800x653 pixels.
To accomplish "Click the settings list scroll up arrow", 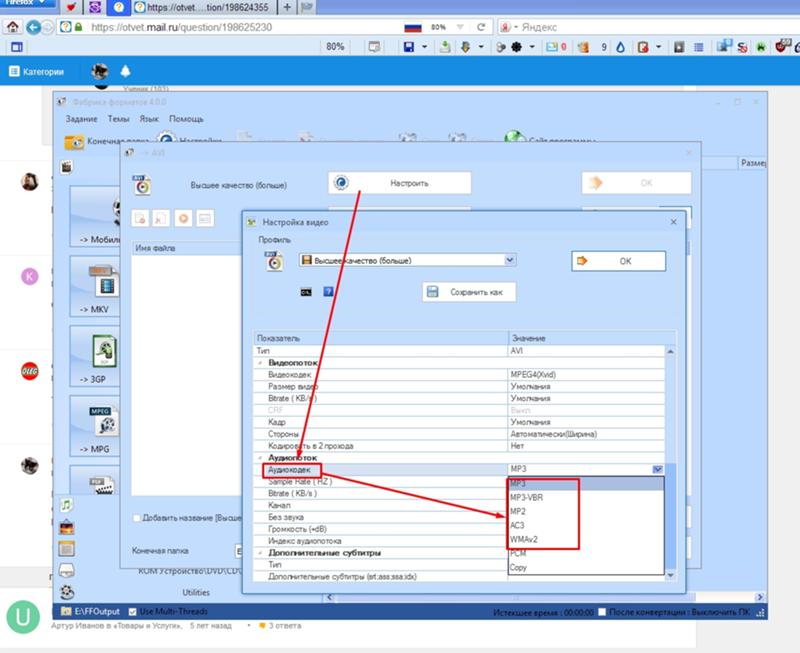I will [670, 351].
